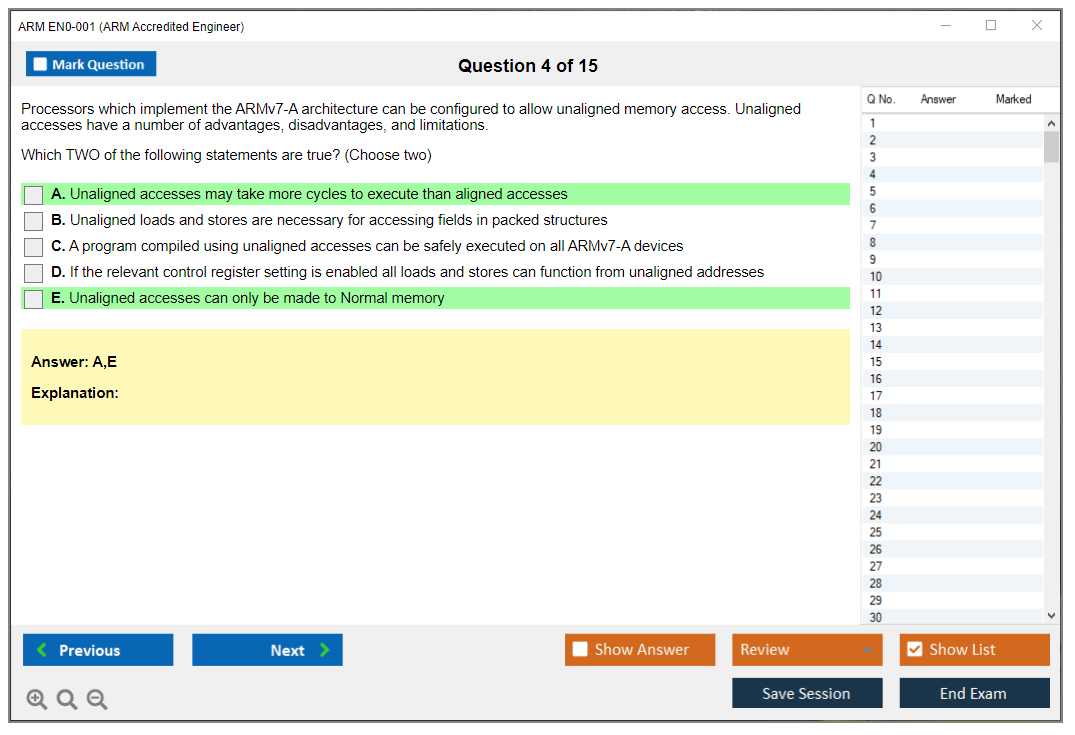Select question 10 in the list

tap(876, 277)
